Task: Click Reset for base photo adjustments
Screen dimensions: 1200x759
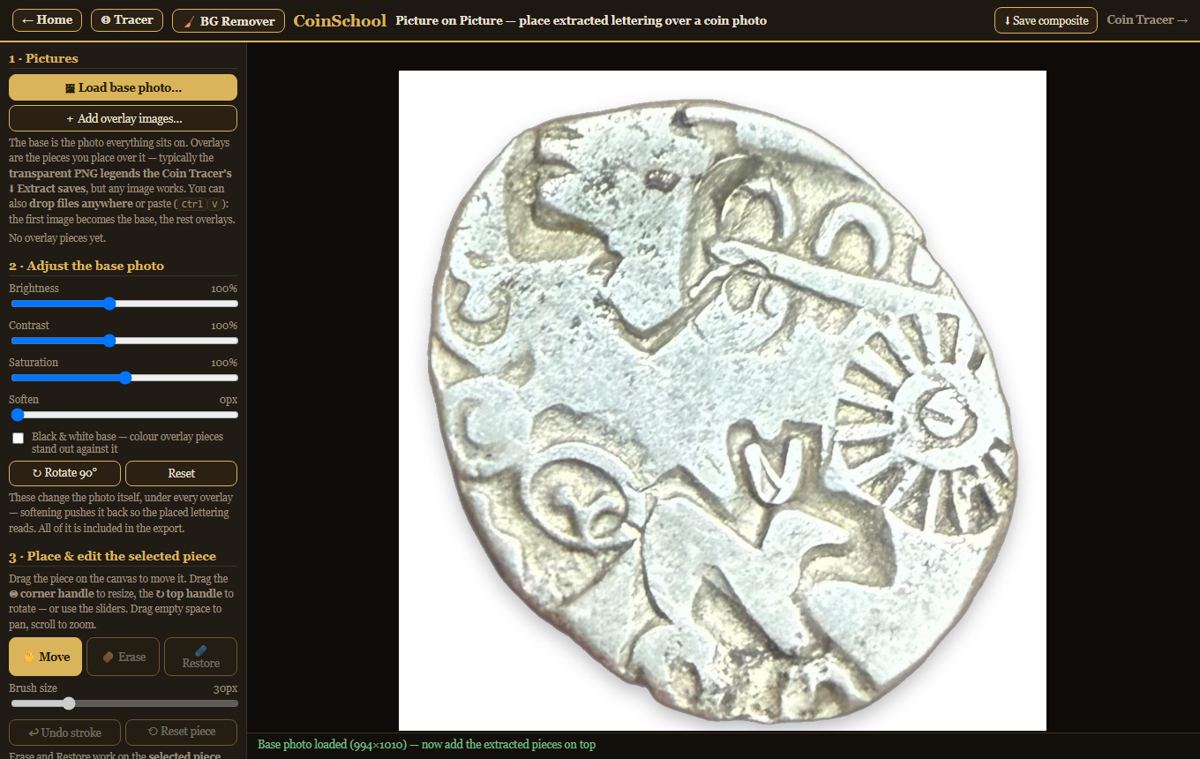Action: 181,473
